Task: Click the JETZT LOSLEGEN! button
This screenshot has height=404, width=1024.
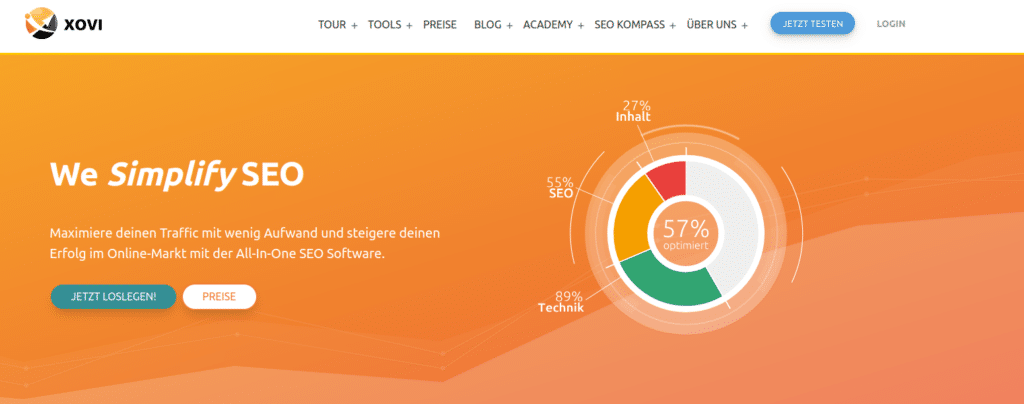Action: [114, 296]
